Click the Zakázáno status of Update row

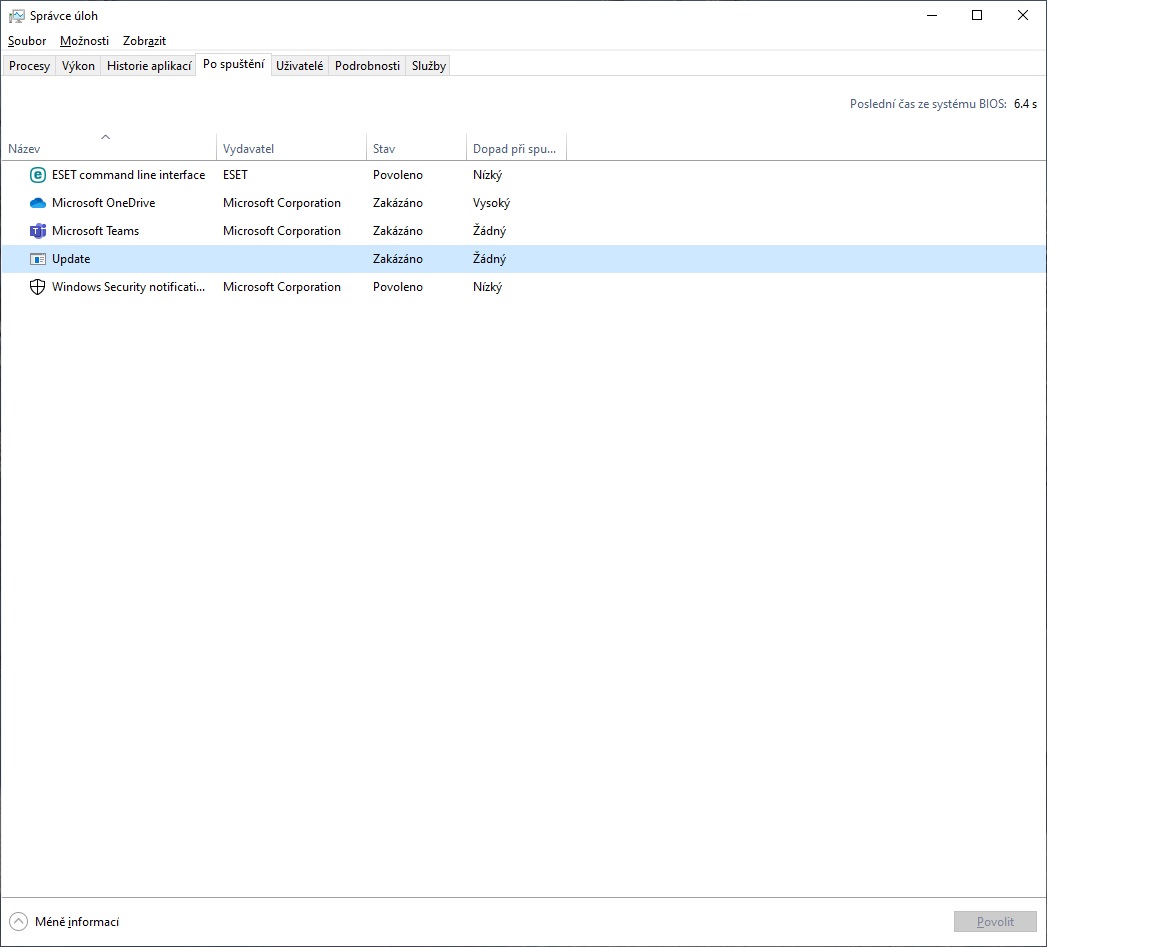pyautogui.click(x=397, y=259)
